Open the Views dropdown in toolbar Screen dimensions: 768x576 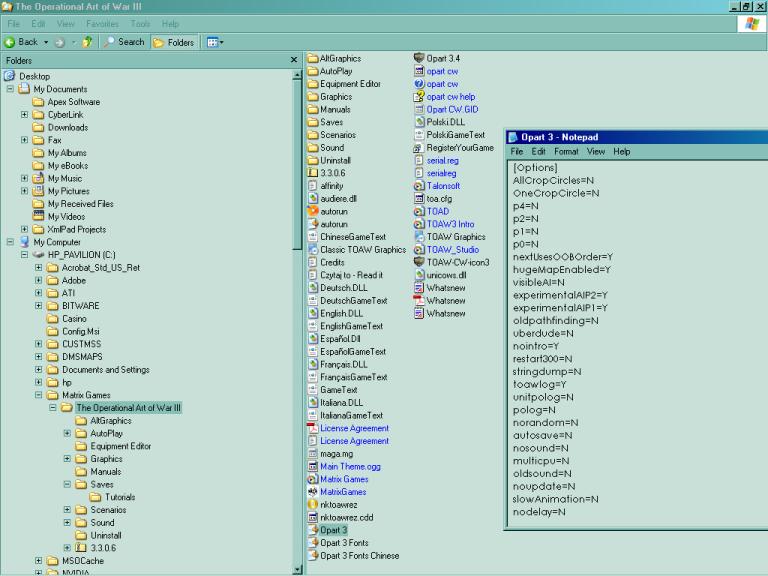[x=215, y=43]
